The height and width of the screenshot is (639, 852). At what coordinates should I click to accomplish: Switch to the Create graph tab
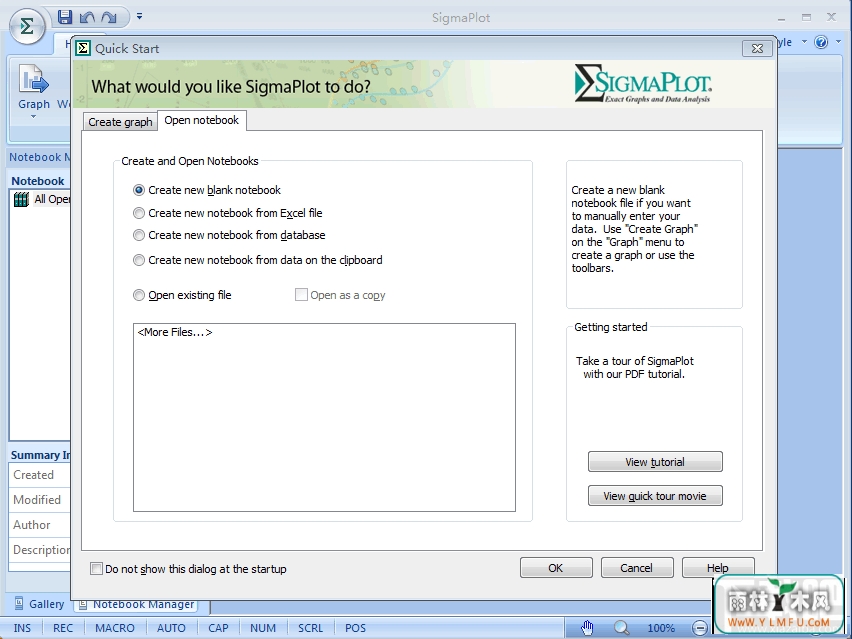(x=120, y=122)
